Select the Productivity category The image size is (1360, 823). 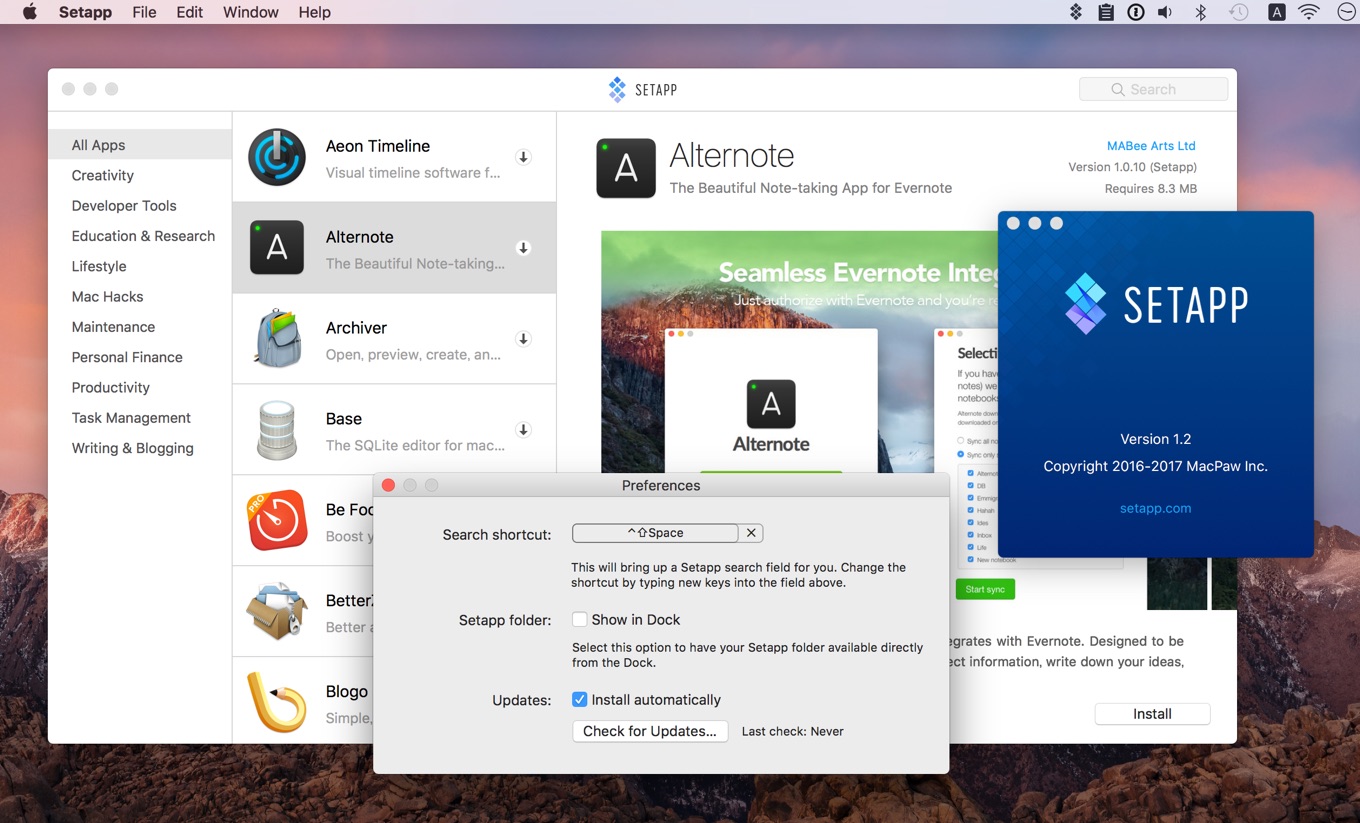(111, 388)
